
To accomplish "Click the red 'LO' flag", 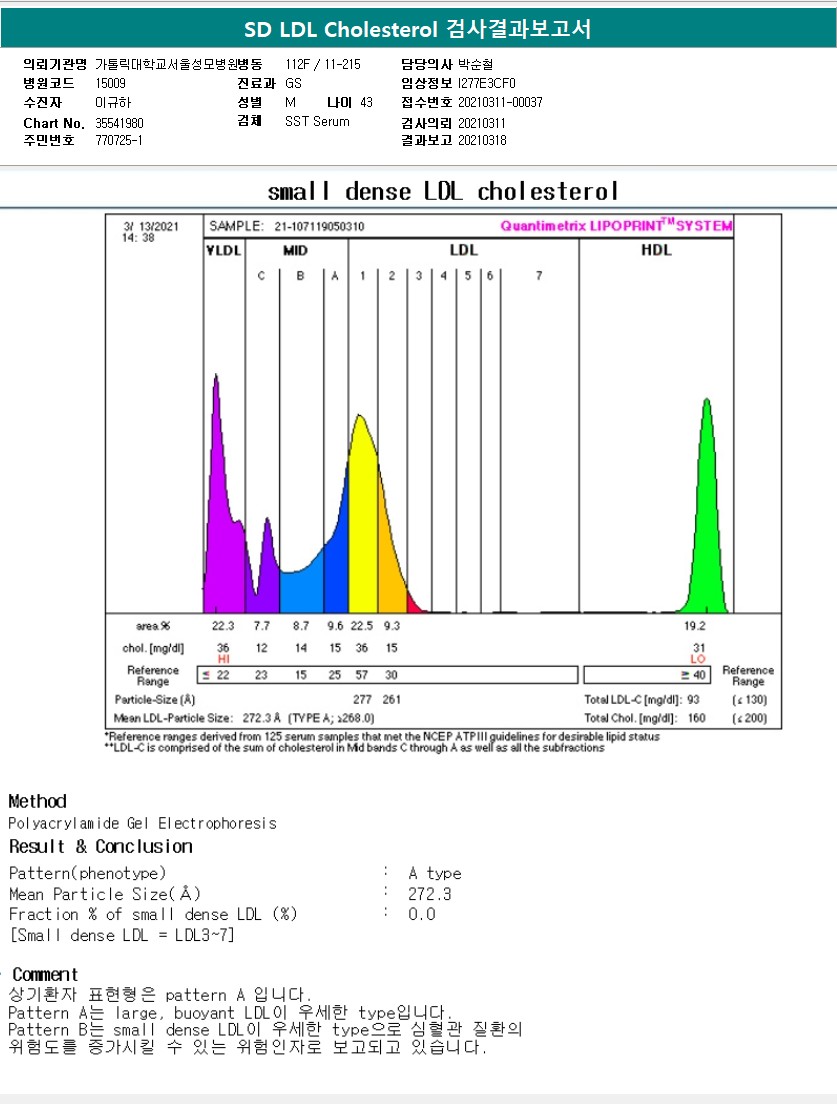I will tap(698, 659).
